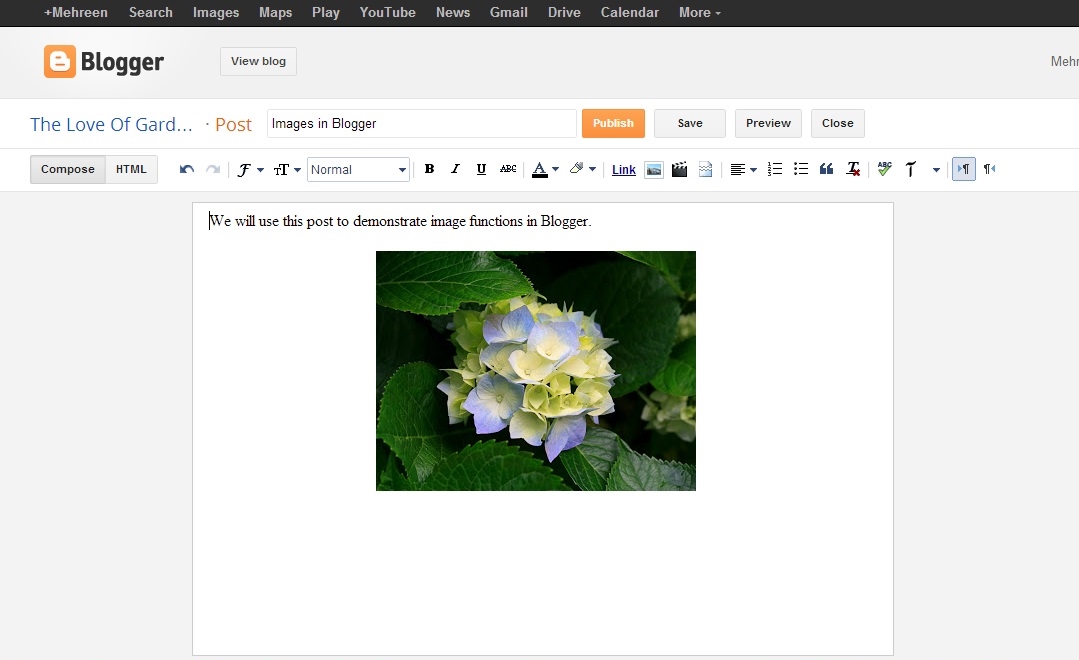Run the spell check
The image size is (1079, 660).
(x=884, y=169)
